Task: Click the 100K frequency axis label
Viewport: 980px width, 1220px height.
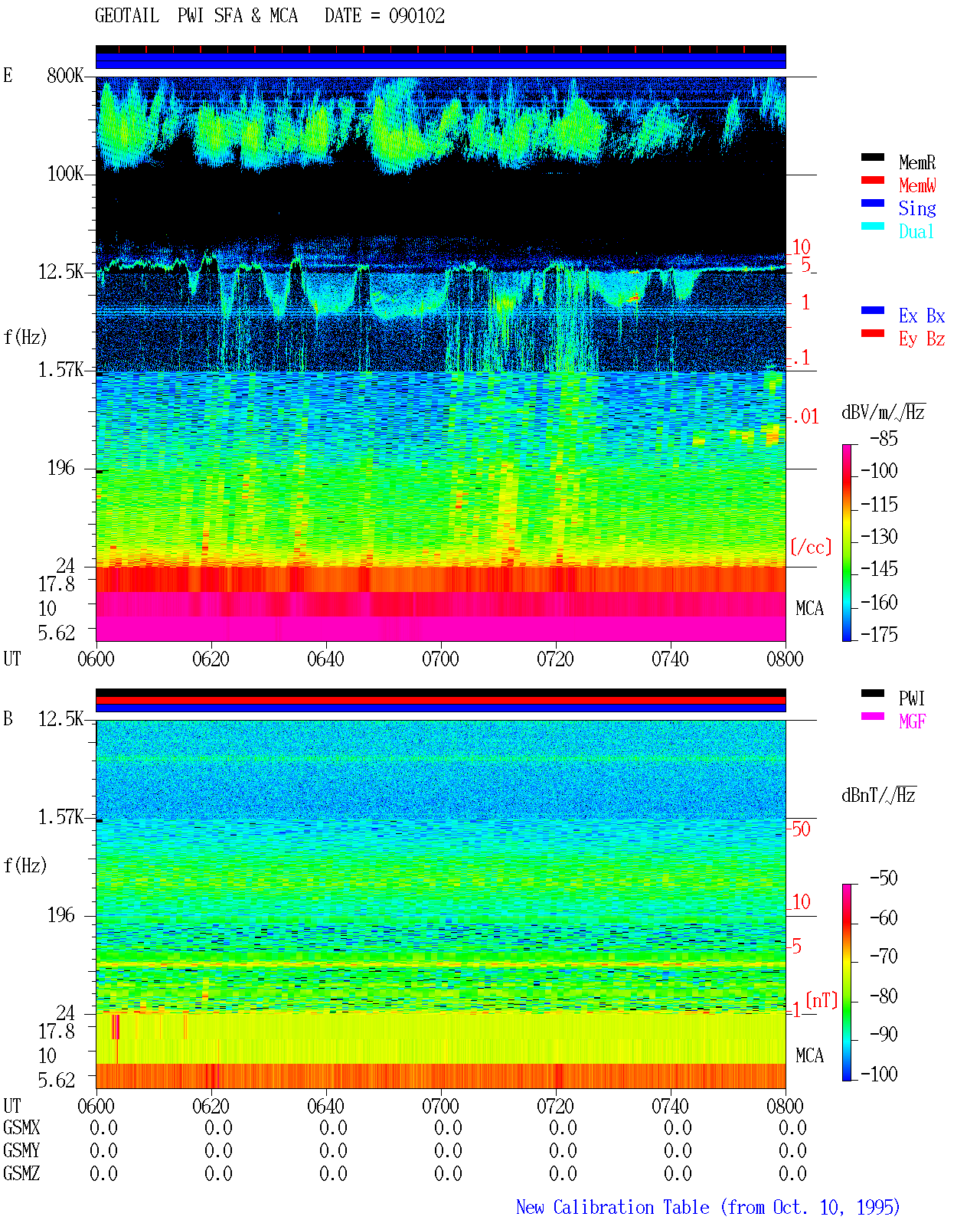Action: point(65,174)
